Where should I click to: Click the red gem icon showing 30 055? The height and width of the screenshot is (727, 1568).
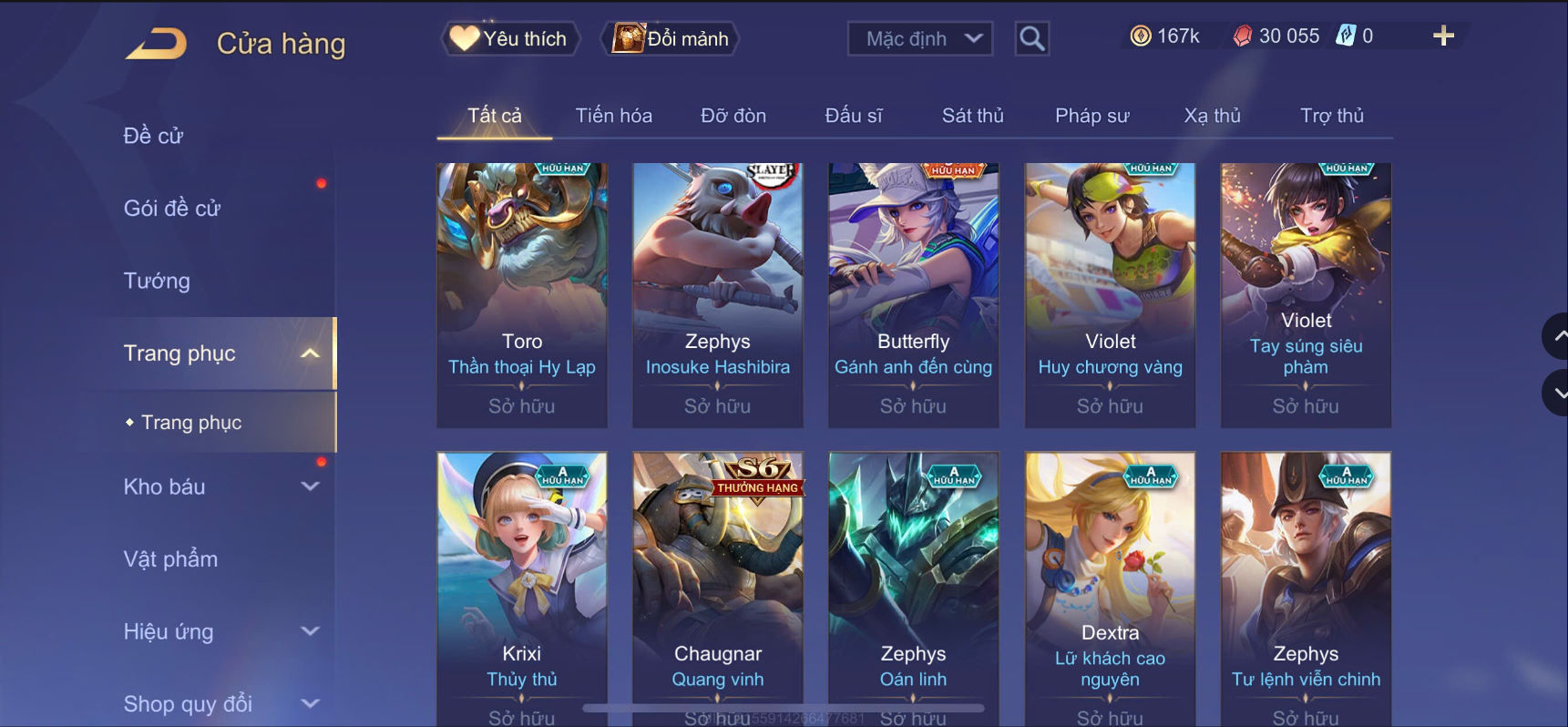pyautogui.click(x=1242, y=36)
